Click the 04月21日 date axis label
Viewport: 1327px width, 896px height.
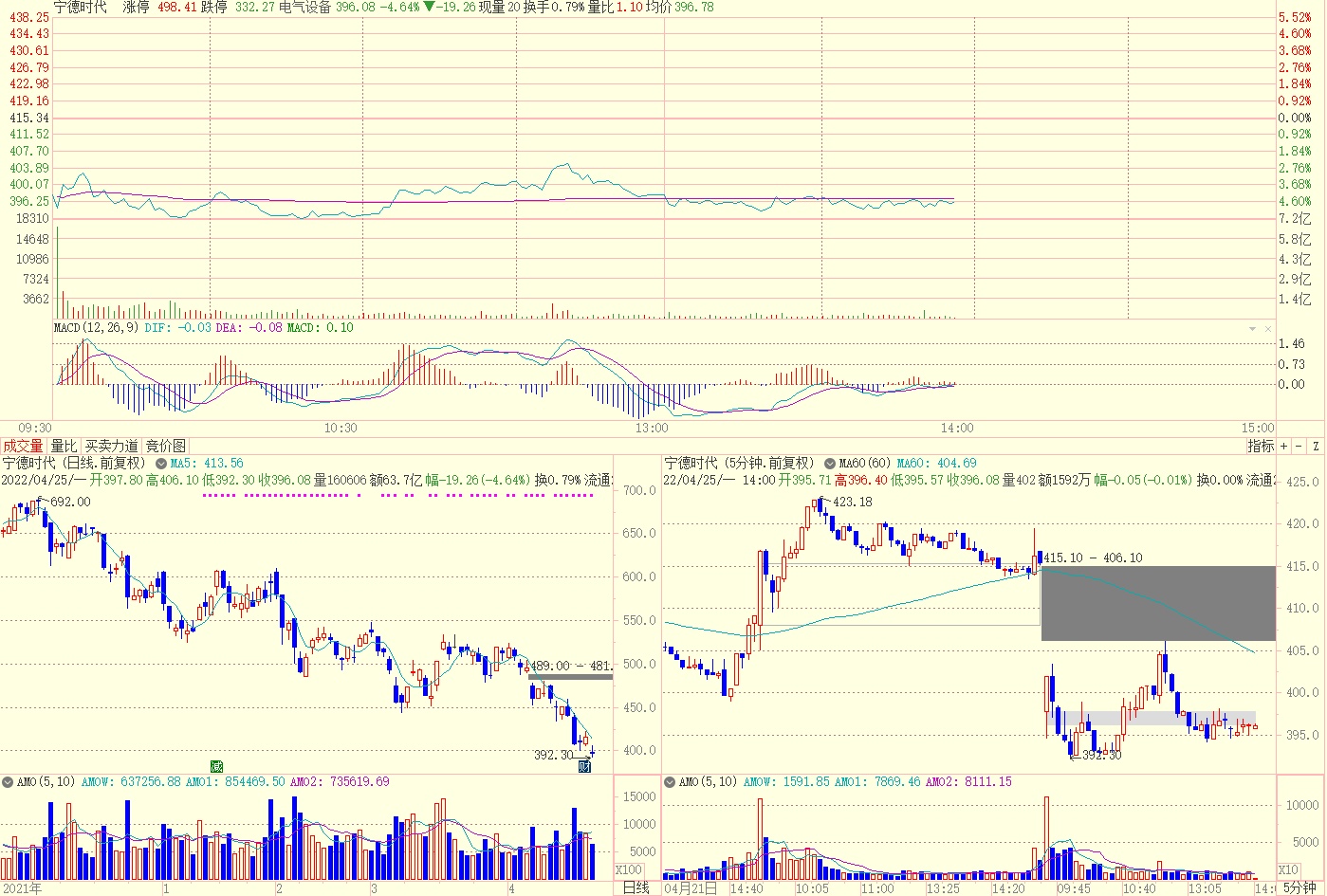(691, 888)
